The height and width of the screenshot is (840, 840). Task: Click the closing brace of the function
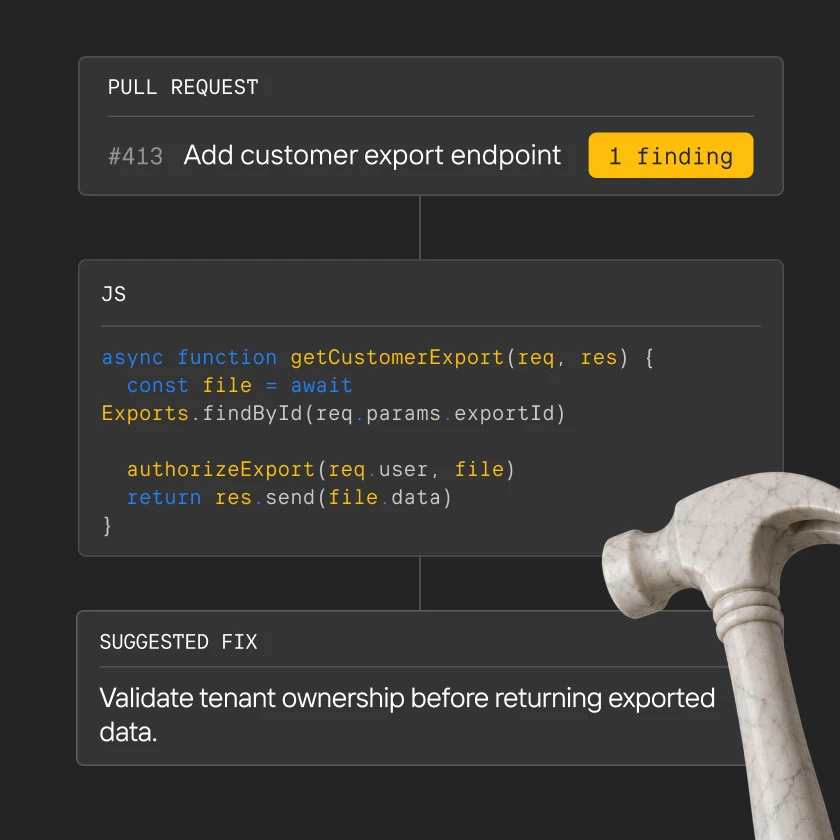click(107, 526)
